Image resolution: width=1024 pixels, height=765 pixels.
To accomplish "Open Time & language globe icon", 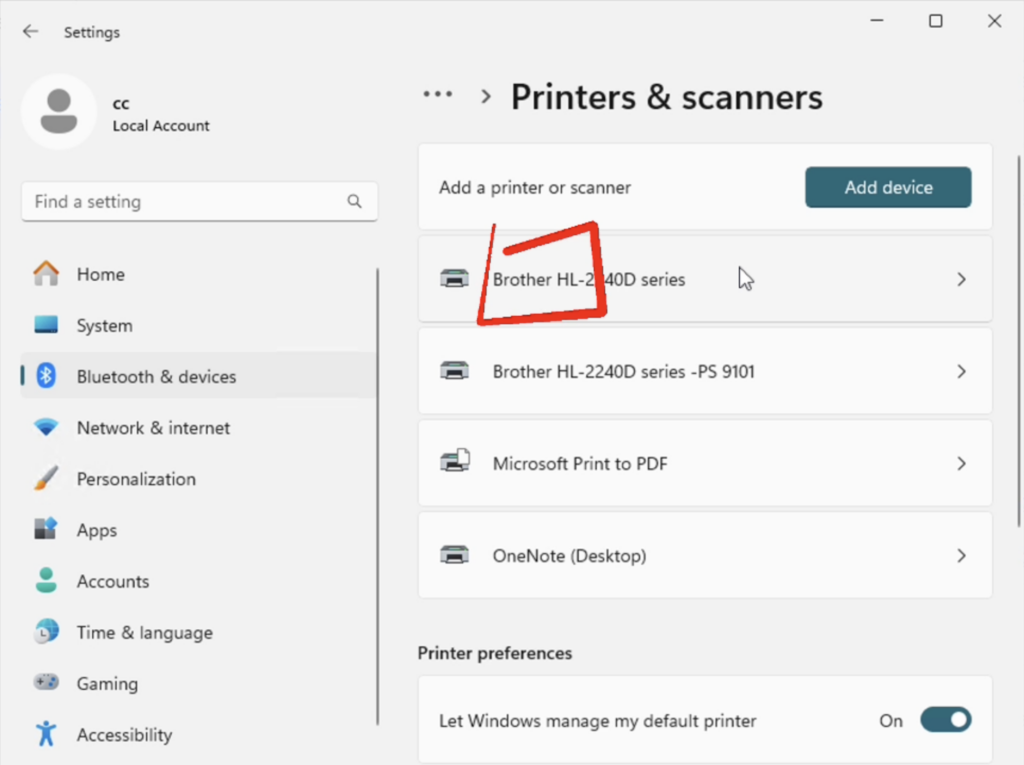I will point(46,632).
